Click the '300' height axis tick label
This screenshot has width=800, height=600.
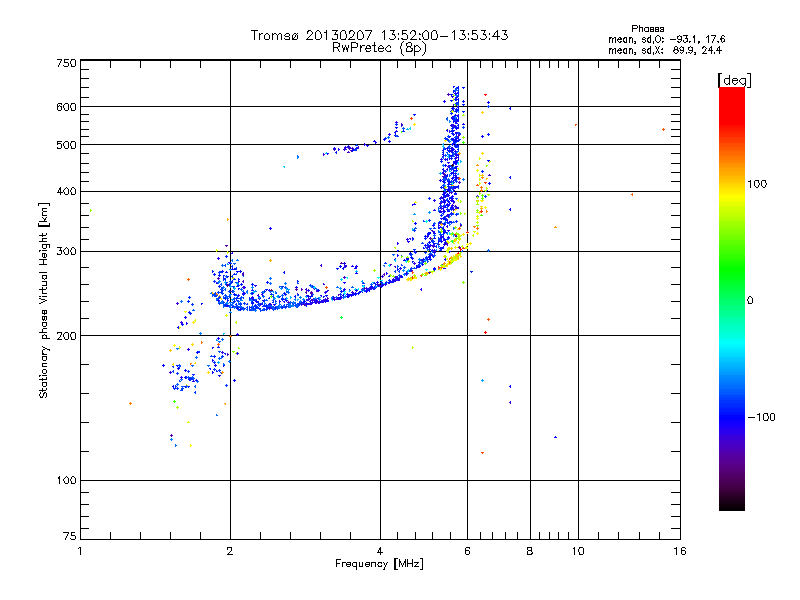[x=67, y=252]
